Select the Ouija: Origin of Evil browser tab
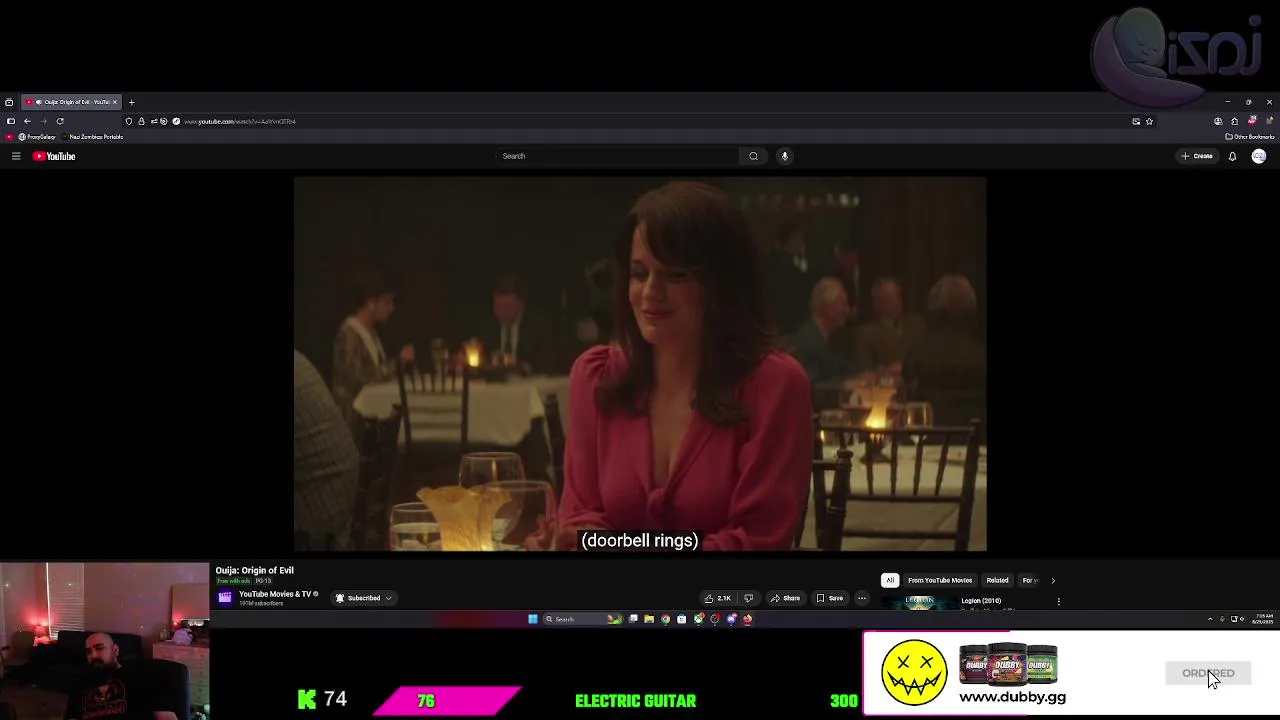This screenshot has height=720, width=1280. [x=70, y=102]
